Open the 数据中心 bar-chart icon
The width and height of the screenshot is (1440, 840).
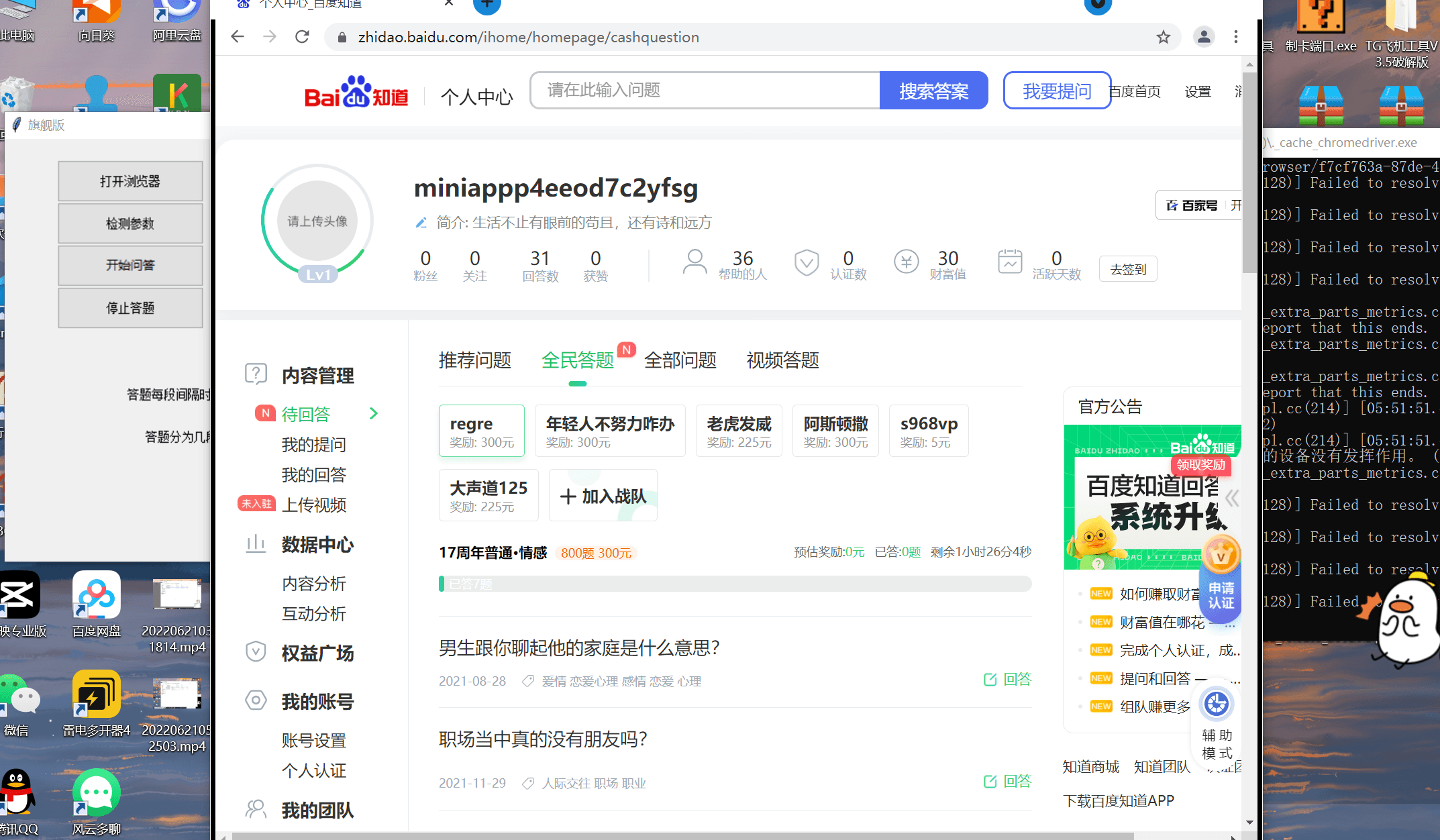[256, 545]
